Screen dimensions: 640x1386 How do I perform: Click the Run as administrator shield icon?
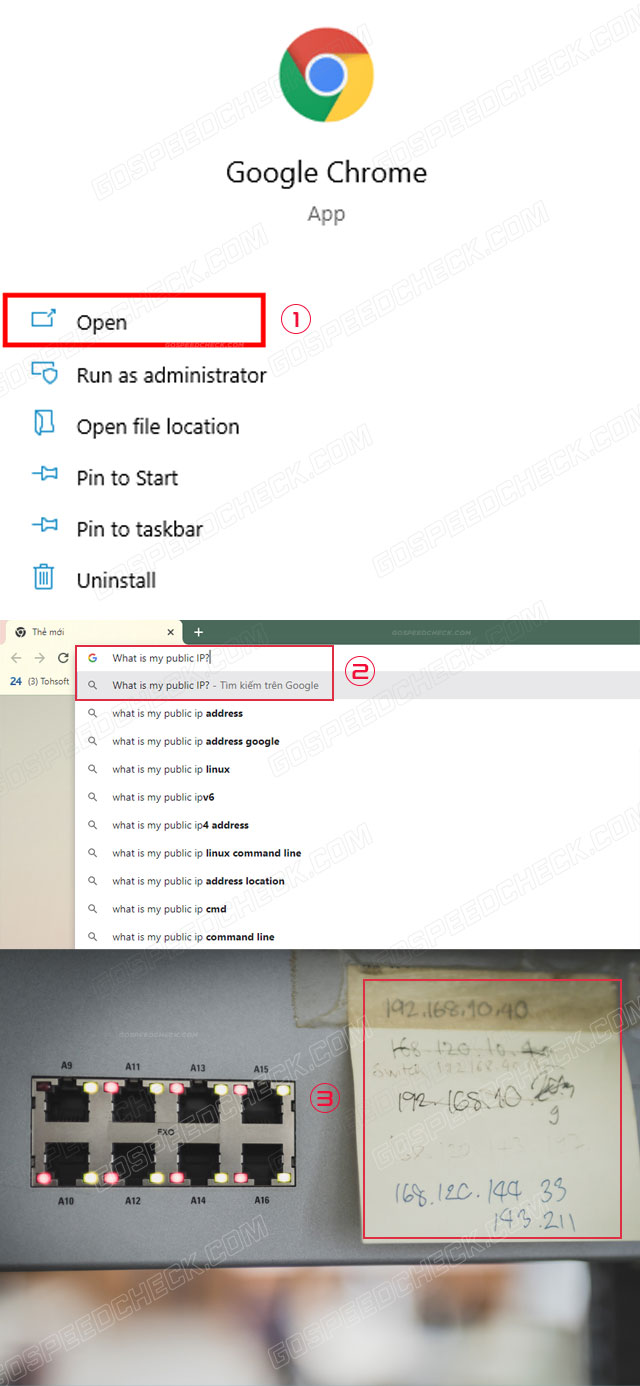click(44, 374)
